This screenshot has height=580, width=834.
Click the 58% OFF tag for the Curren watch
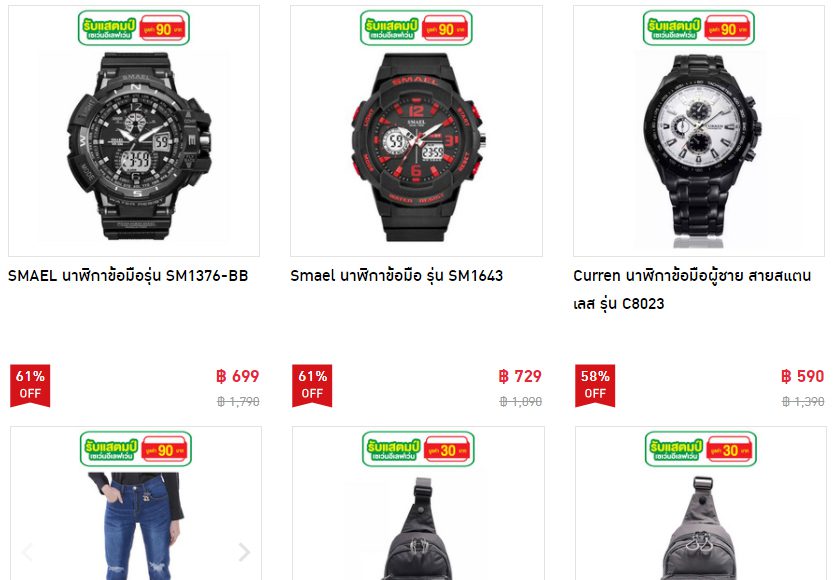point(595,386)
